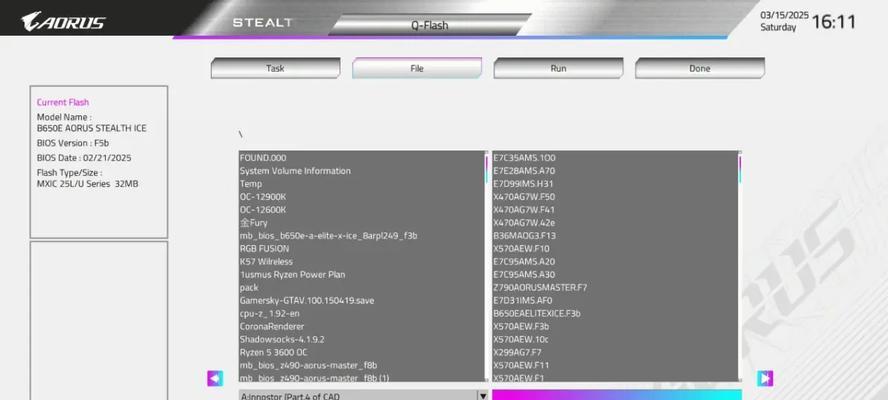Switch to the File step tab

(417, 68)
